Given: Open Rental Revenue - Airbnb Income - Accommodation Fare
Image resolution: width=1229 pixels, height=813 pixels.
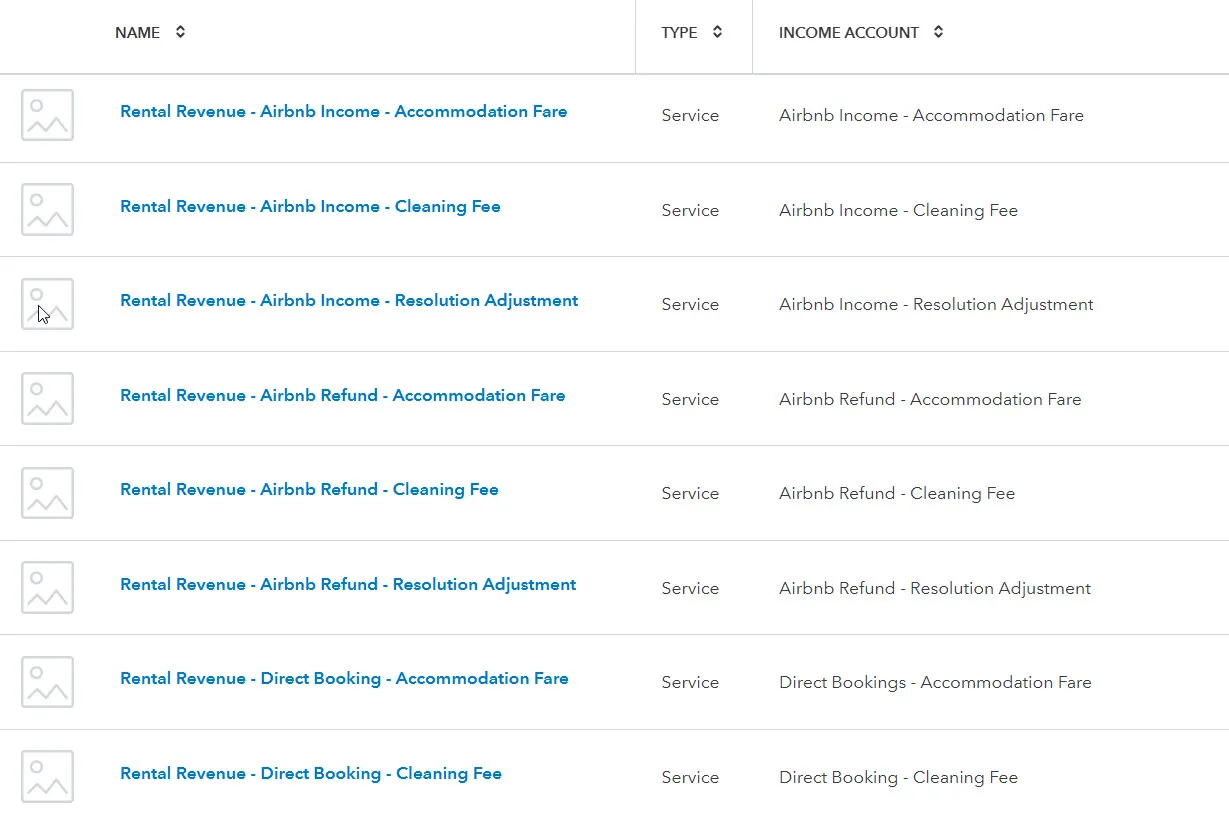Looking at the screenshot, I should click(x=343, y=112).
